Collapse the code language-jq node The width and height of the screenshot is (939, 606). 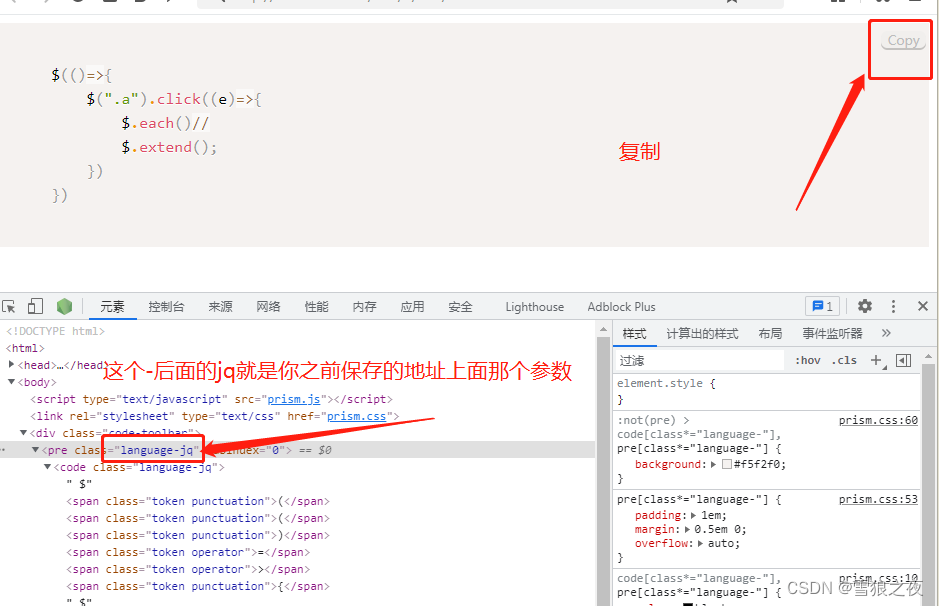[x=47, y=466]
